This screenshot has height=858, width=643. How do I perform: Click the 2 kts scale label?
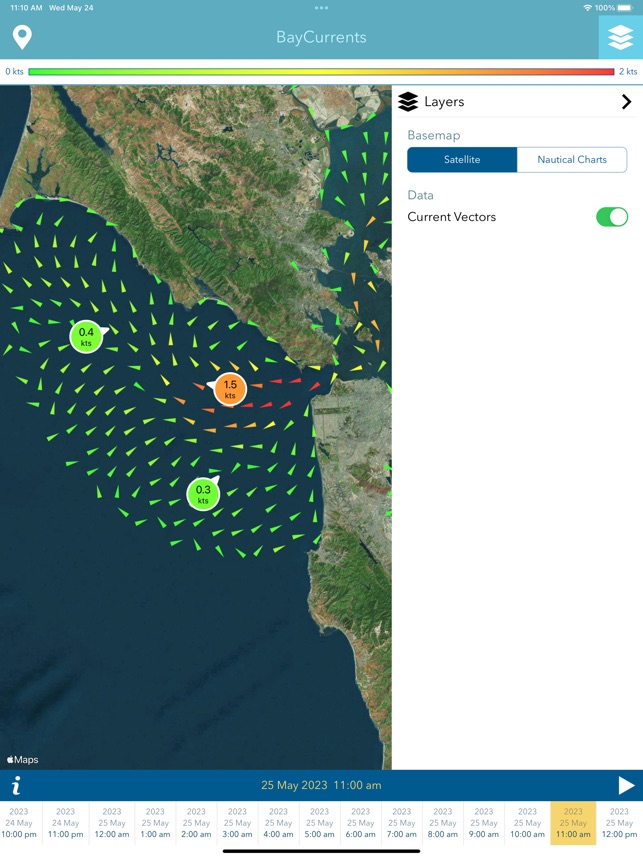point(628,72)
